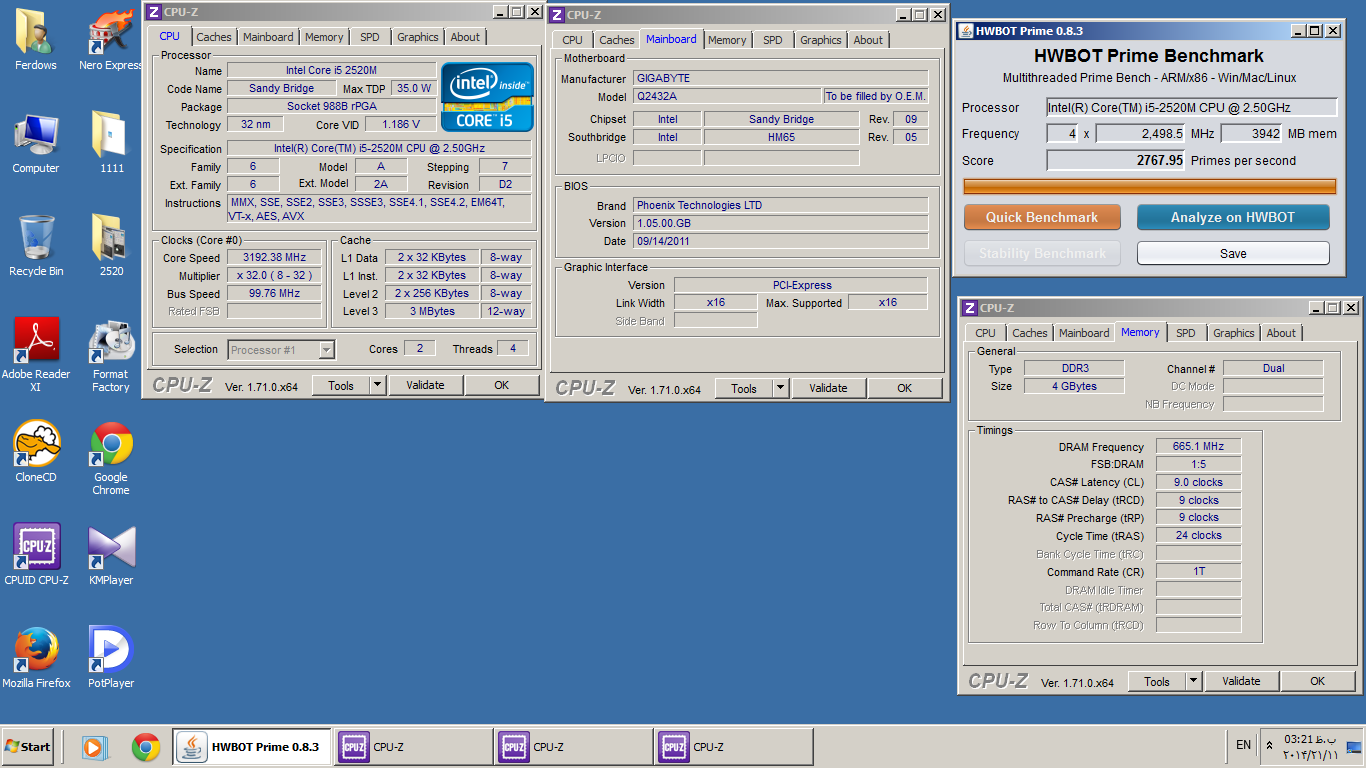The image size is (1366, 768).
Task: Click the HWBOT Processor name field
Action: tap(1192, 107)
